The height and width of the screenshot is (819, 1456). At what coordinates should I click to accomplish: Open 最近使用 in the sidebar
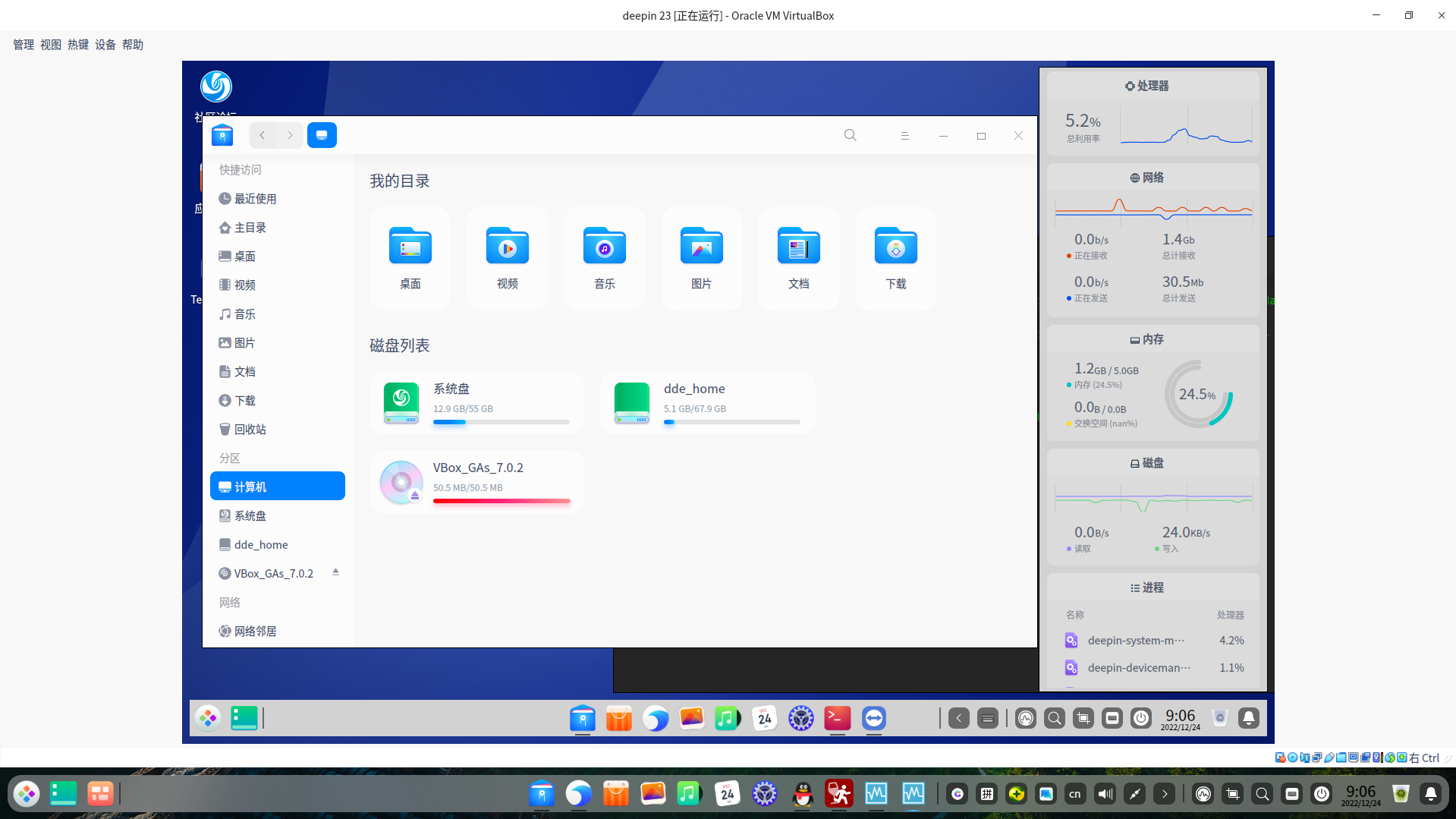[278, 199]
